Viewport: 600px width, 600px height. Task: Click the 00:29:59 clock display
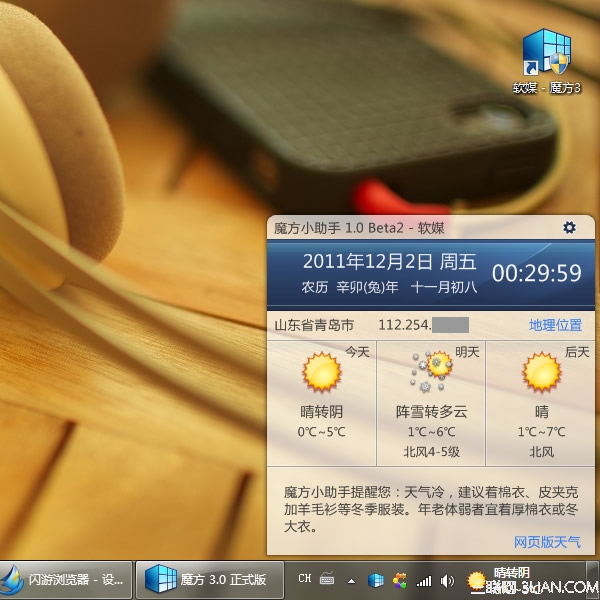536,273
